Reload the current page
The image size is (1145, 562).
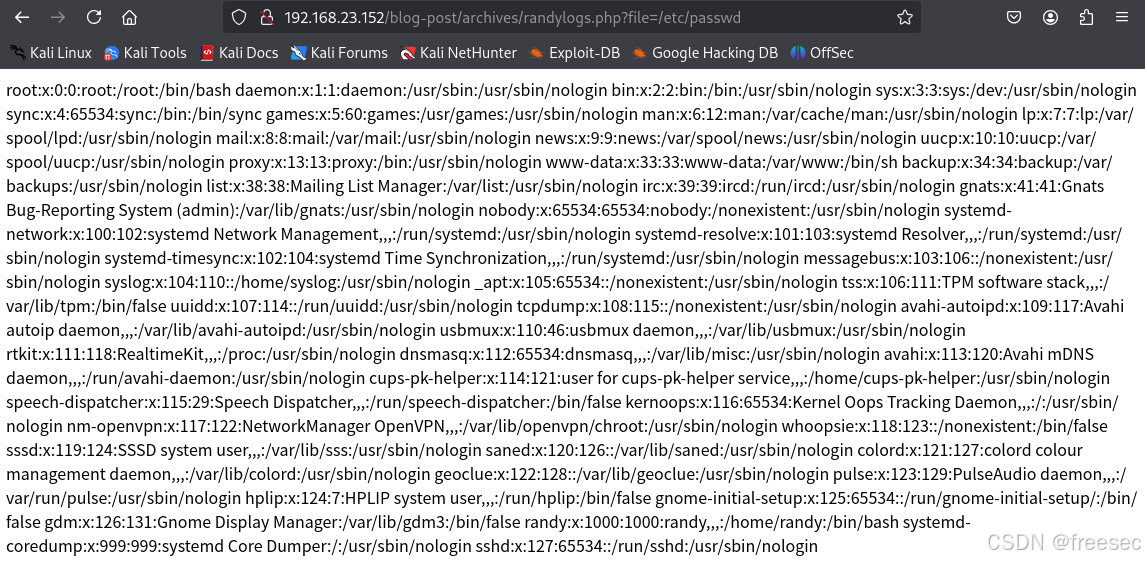(x=93, y=18)
